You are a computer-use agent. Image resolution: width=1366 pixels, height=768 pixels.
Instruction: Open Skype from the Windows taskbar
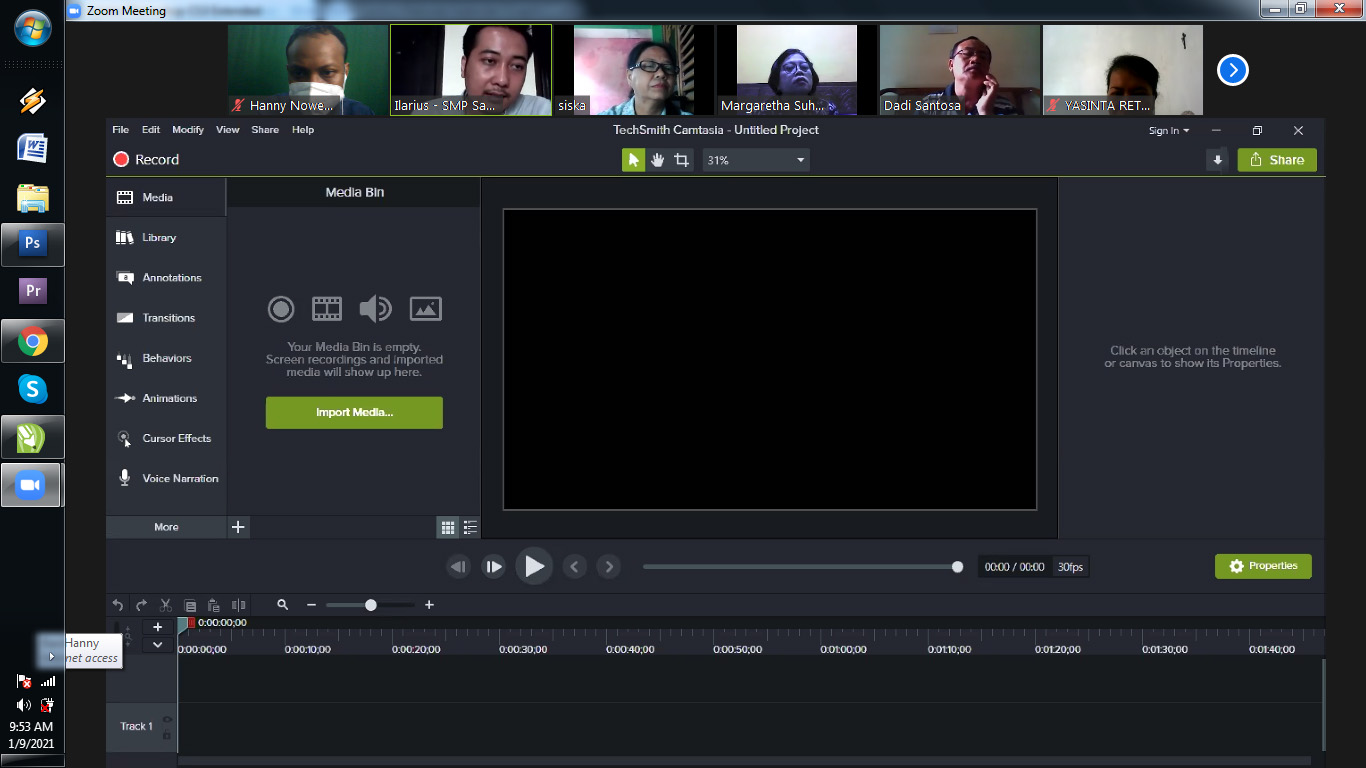33,389
